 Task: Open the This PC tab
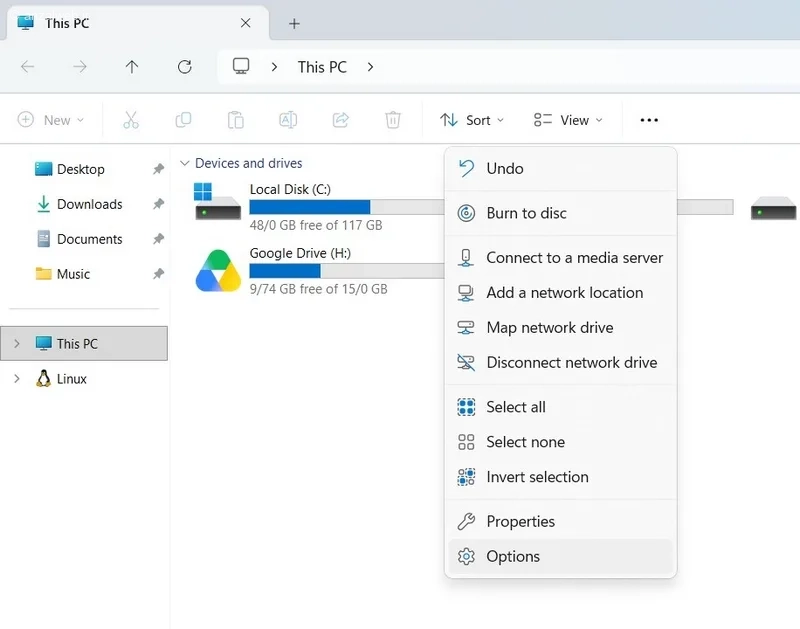tap(137, 23)
